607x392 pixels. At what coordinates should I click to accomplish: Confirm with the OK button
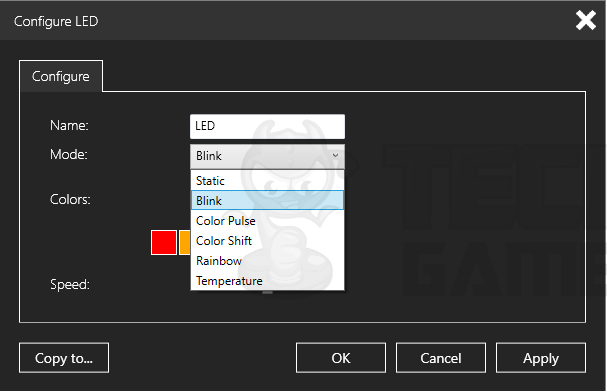click(341, 358)
